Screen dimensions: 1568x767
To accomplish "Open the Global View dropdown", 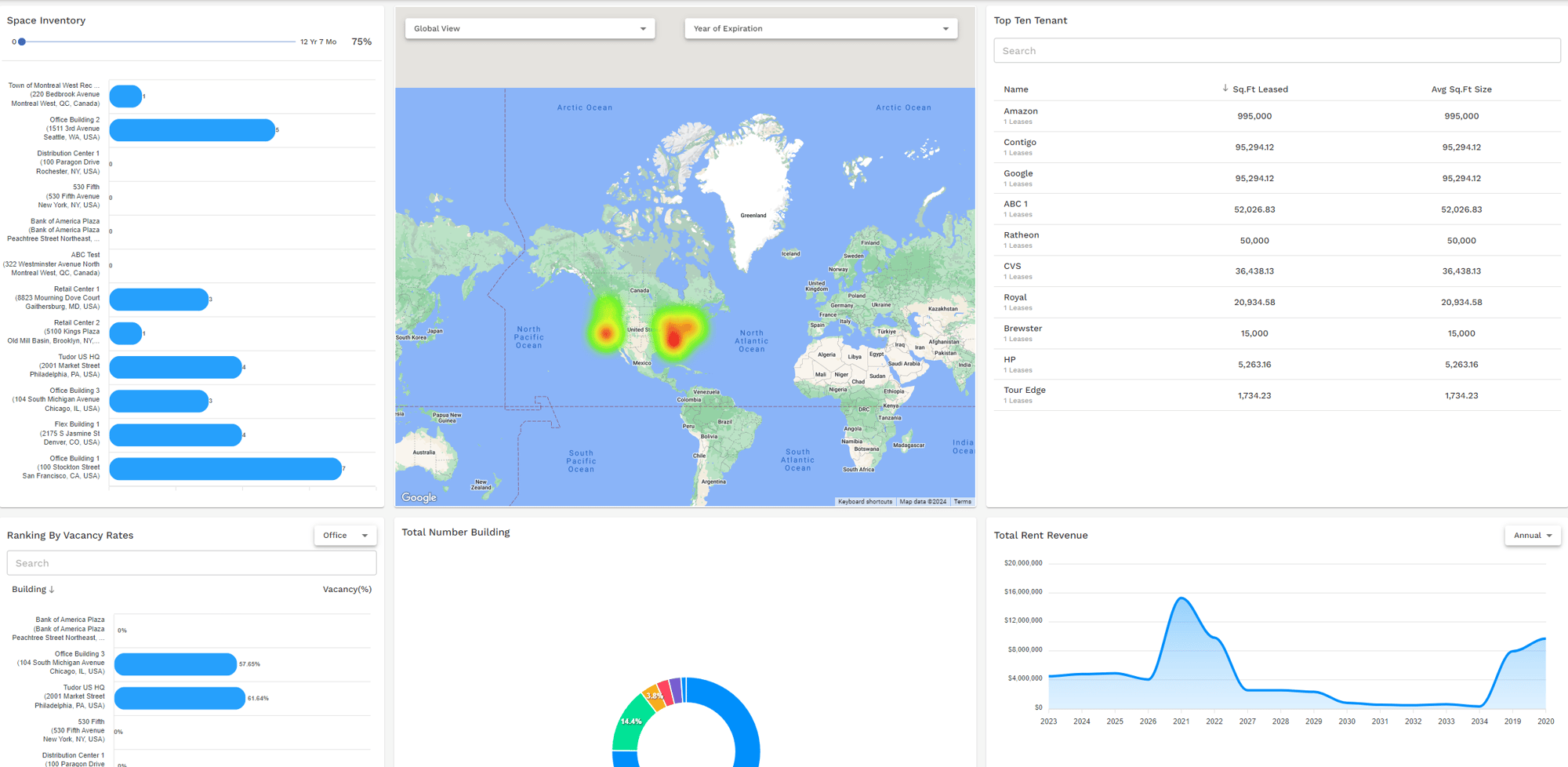I will click(x=530, y=28).
